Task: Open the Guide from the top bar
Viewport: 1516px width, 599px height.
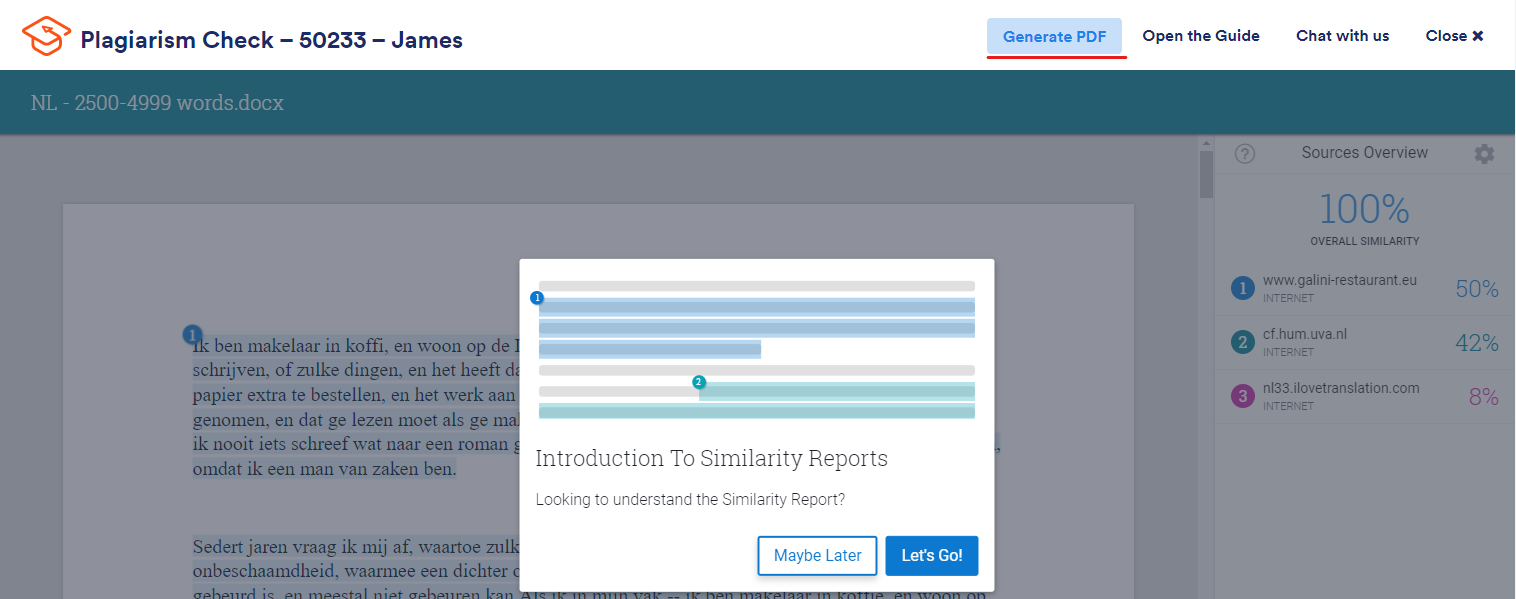Action: pyautogui.click(x=1201, y=36)
